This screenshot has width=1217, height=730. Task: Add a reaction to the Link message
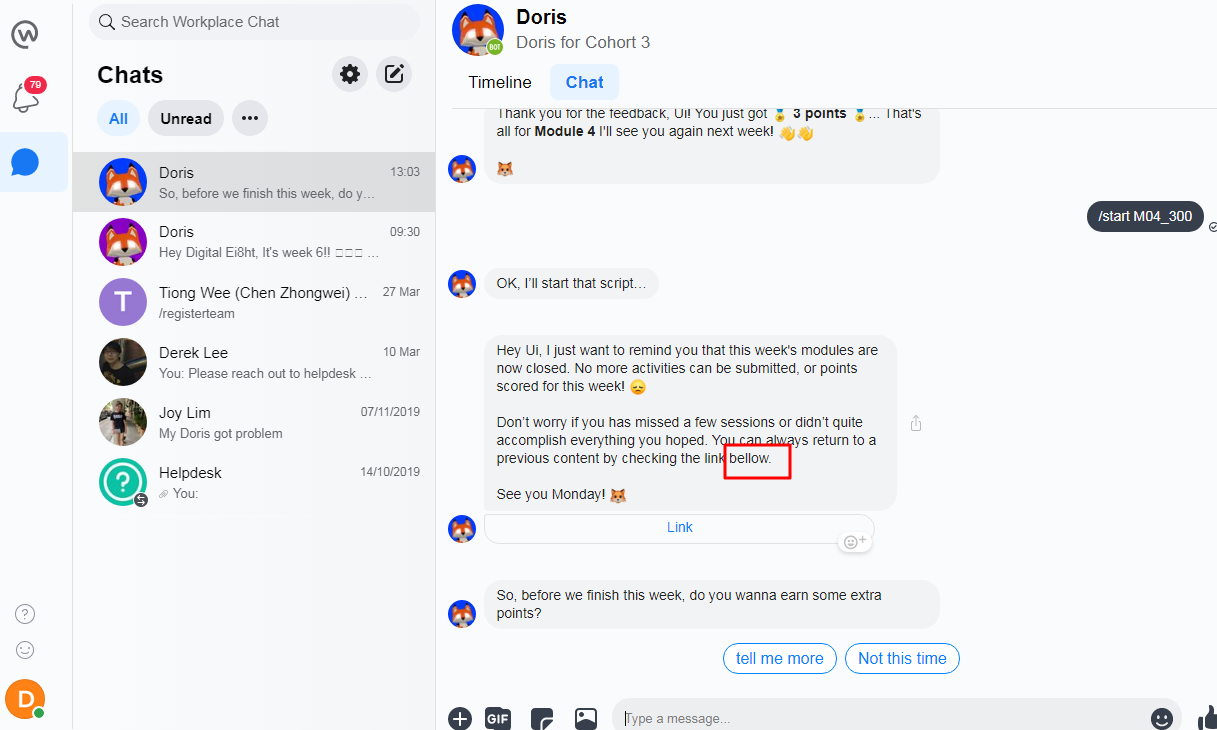(855, 541)
